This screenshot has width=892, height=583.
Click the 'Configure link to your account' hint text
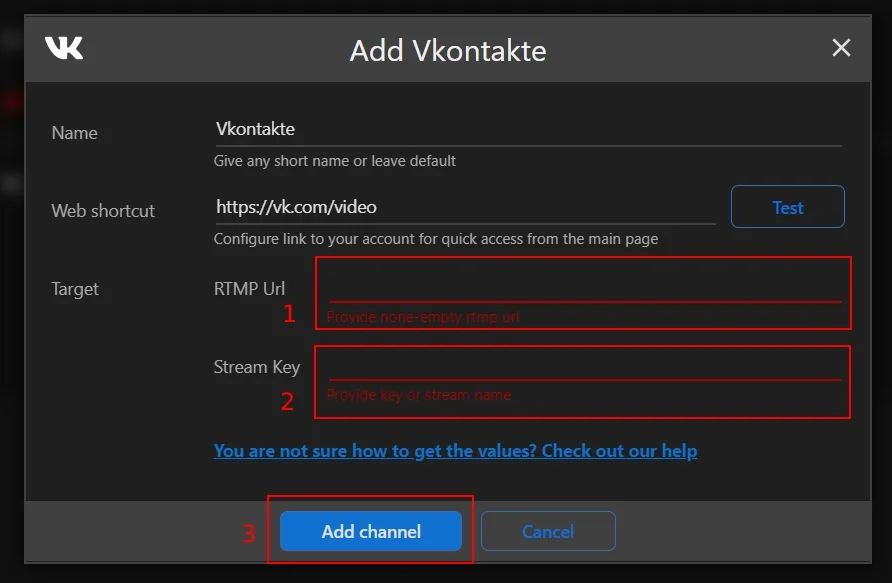coord(436,239)
